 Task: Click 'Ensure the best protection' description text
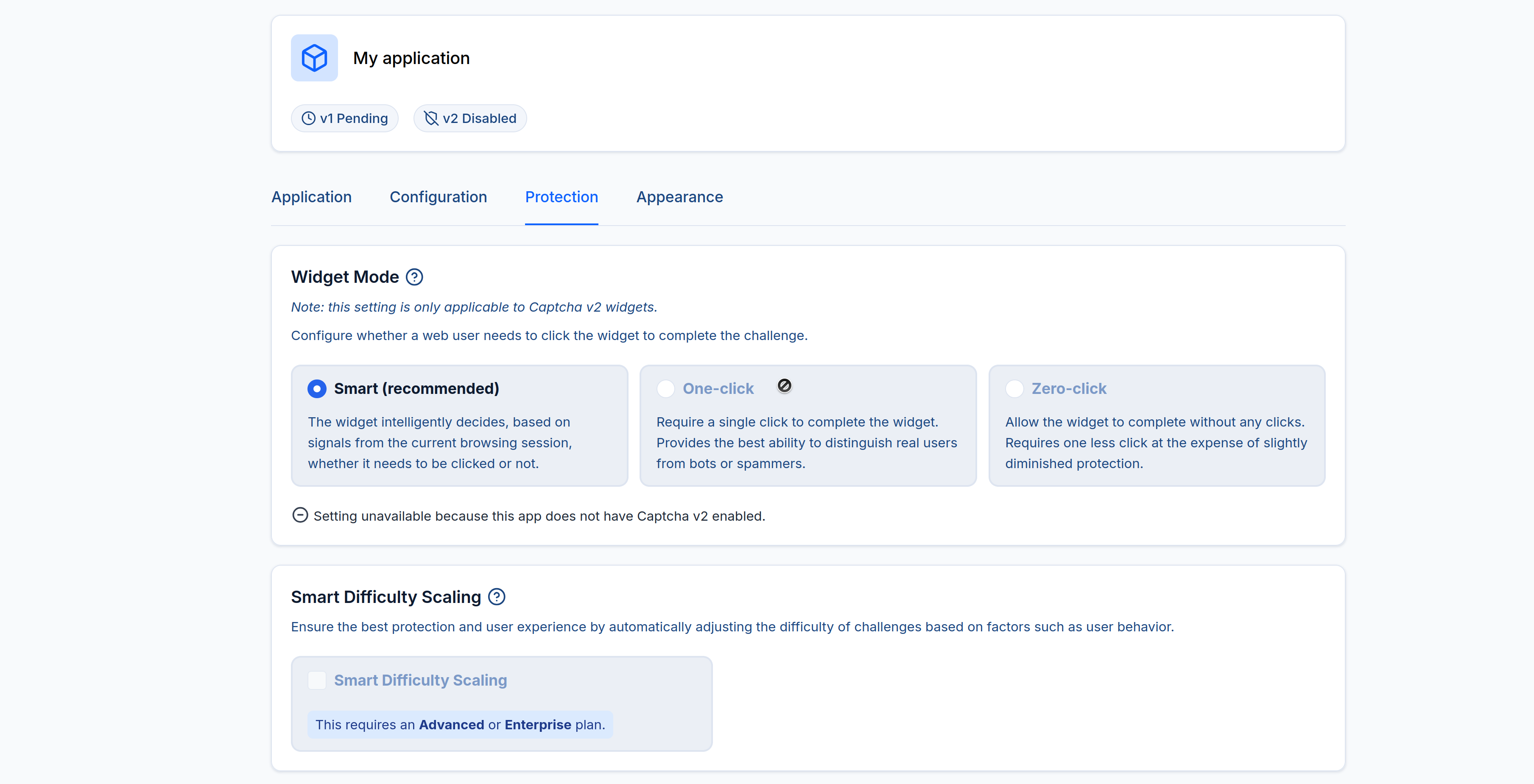[x=732, y=627]
